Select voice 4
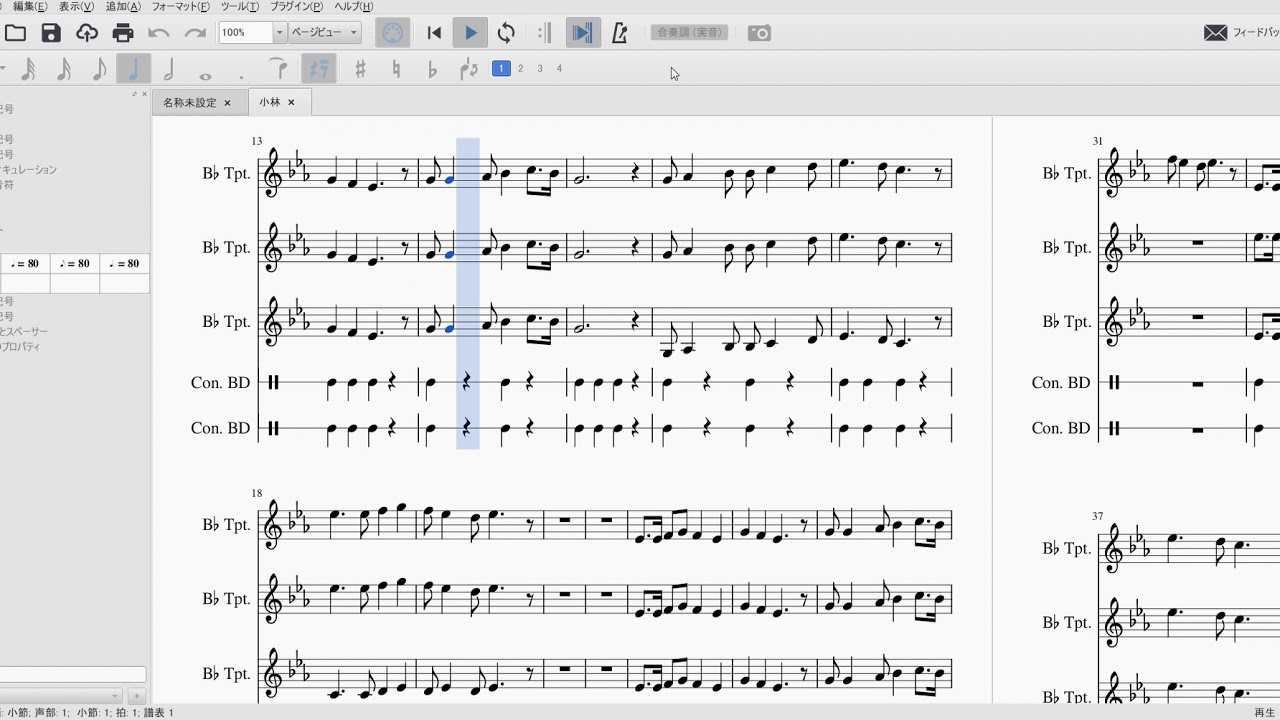The height and width of the screenshot is (720, 1280). [x=559, y=69]
